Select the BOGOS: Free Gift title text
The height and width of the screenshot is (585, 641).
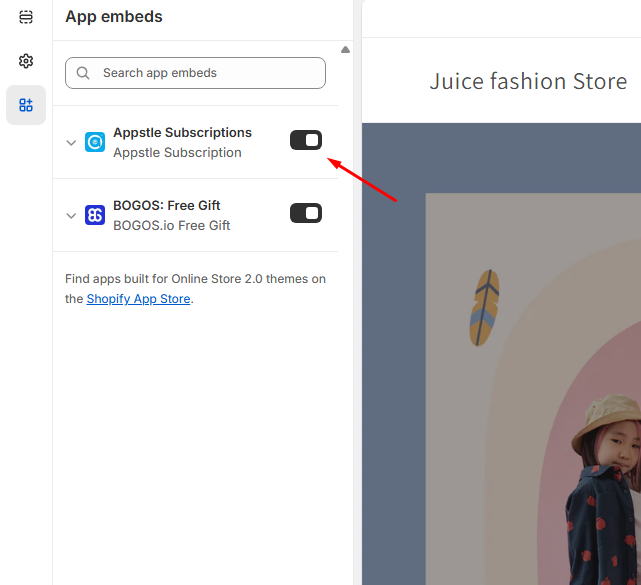167,206
